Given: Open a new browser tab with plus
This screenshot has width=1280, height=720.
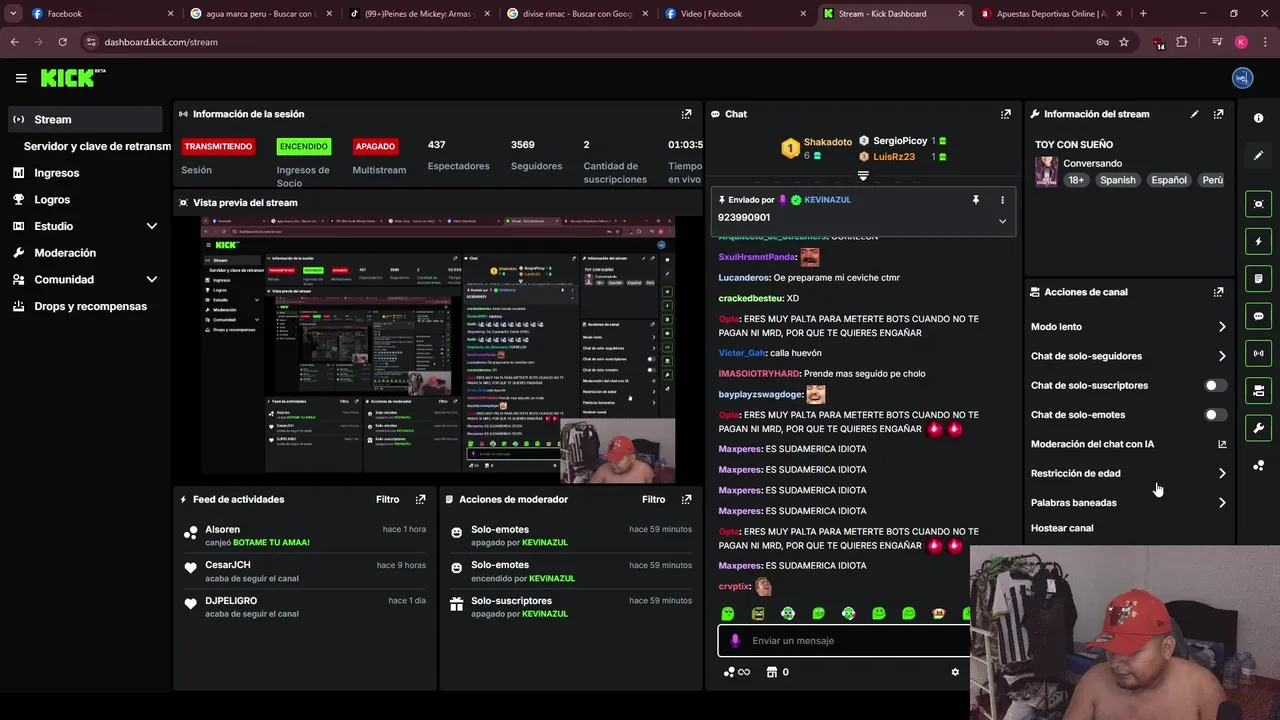Looking at the screenshot, I should tap(1143, 14).
